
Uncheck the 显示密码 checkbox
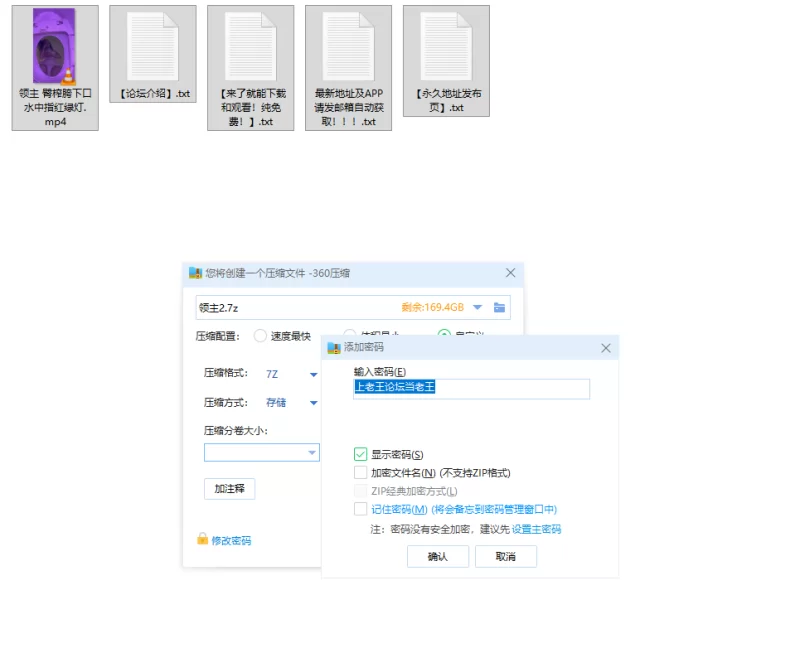click(x=361, y=455)
